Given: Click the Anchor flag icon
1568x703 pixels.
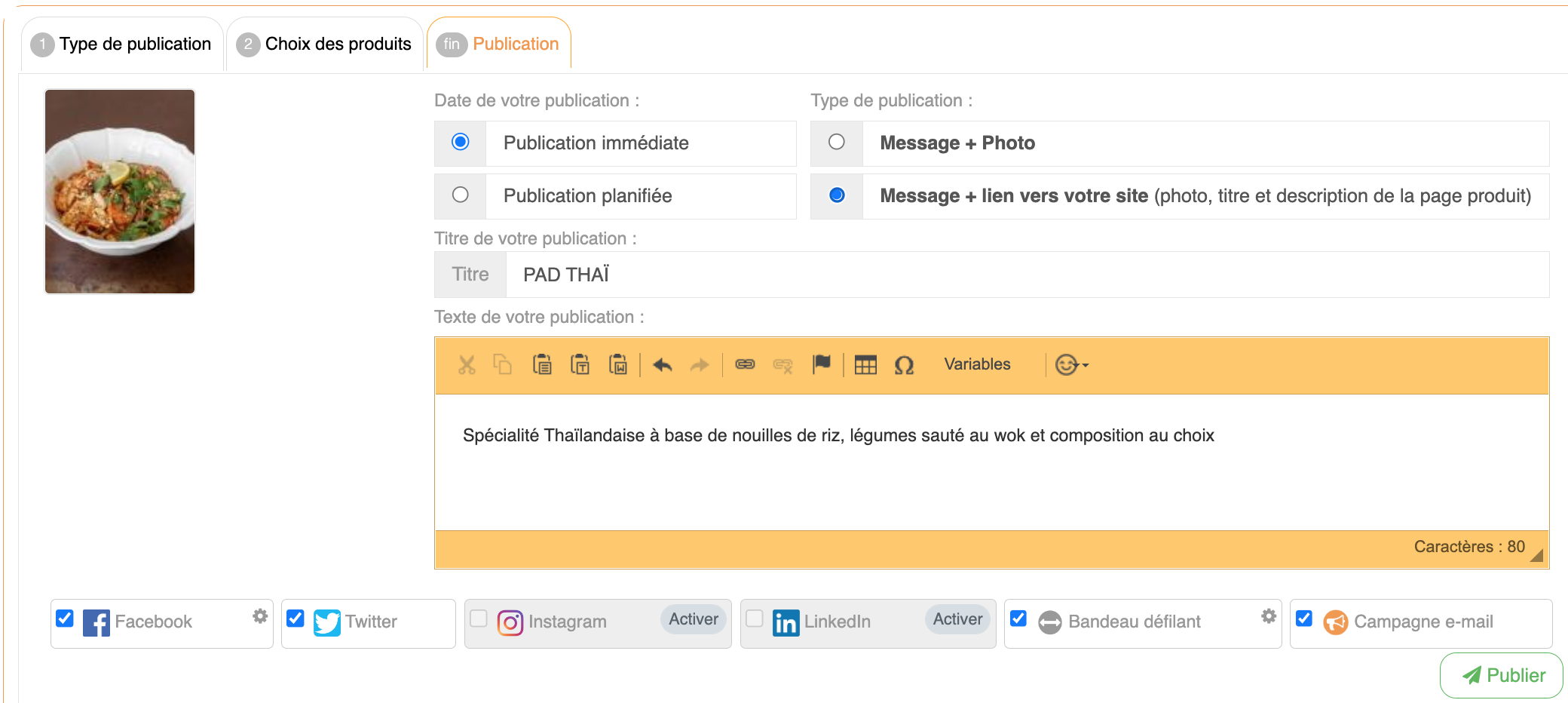Looking at the screenshot, I should pos(821,364).
